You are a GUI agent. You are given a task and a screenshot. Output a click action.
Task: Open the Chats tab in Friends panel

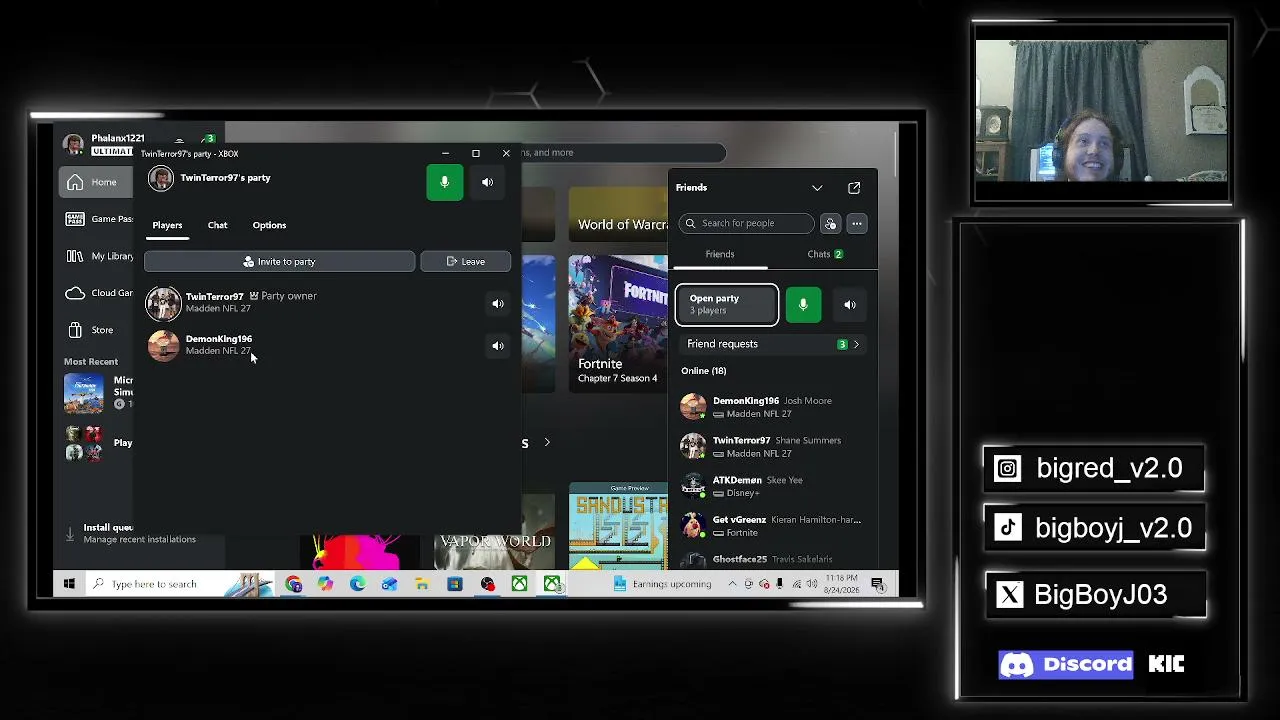point(824,254)
